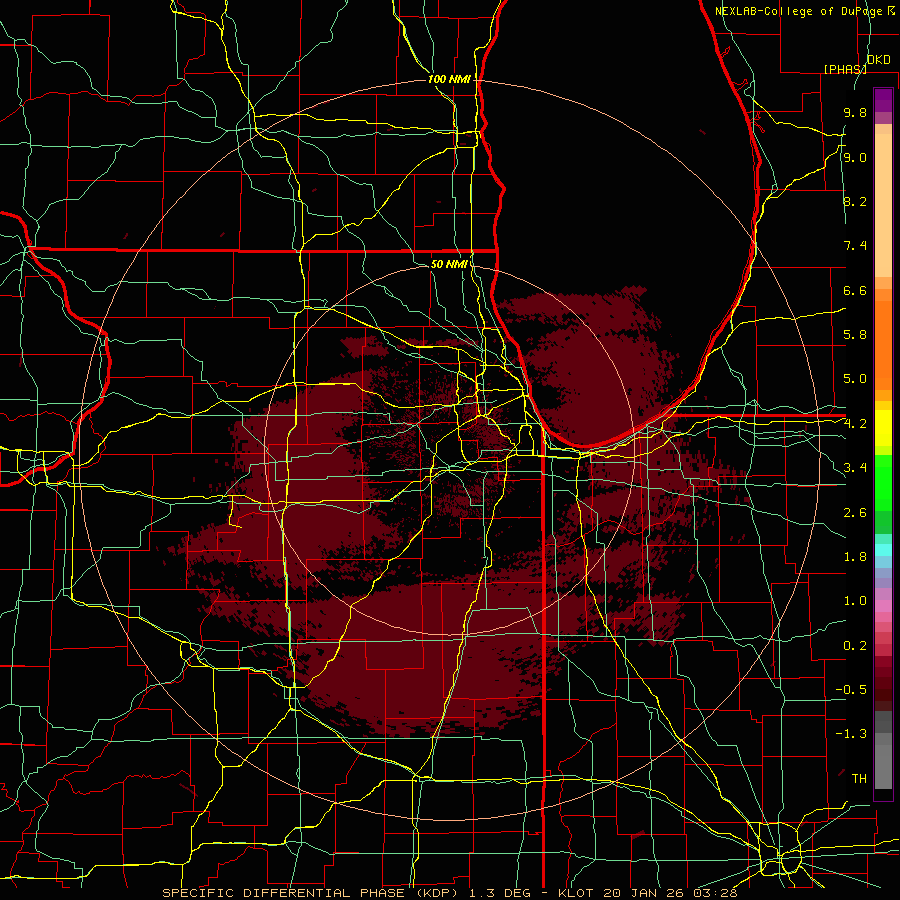Click the pink segment of the color bar
900x900 pixels.
[x=883, y=606]
